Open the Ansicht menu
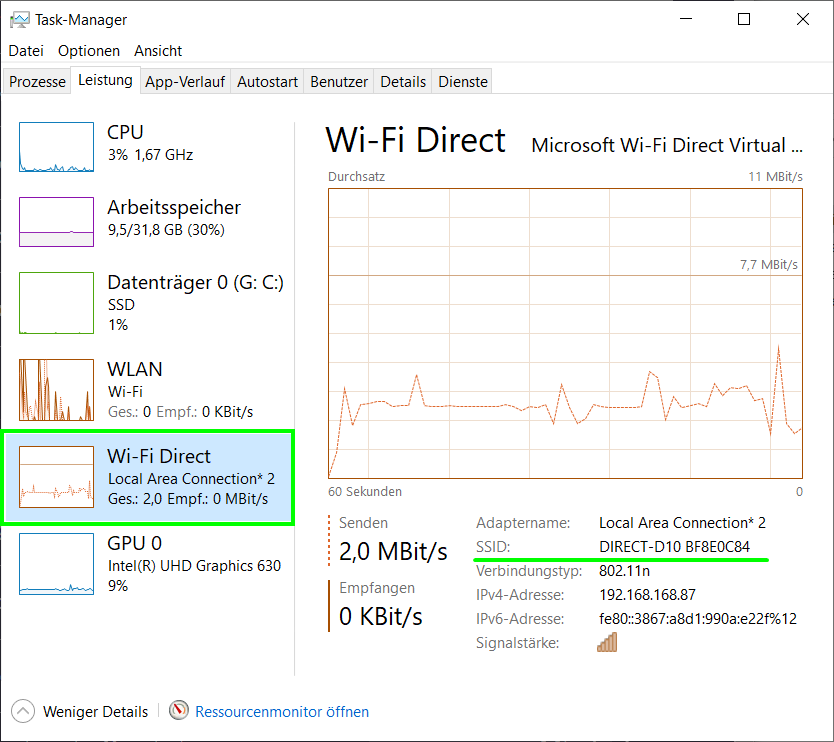This screenshot has height=742, width=834. click(158, 51)
